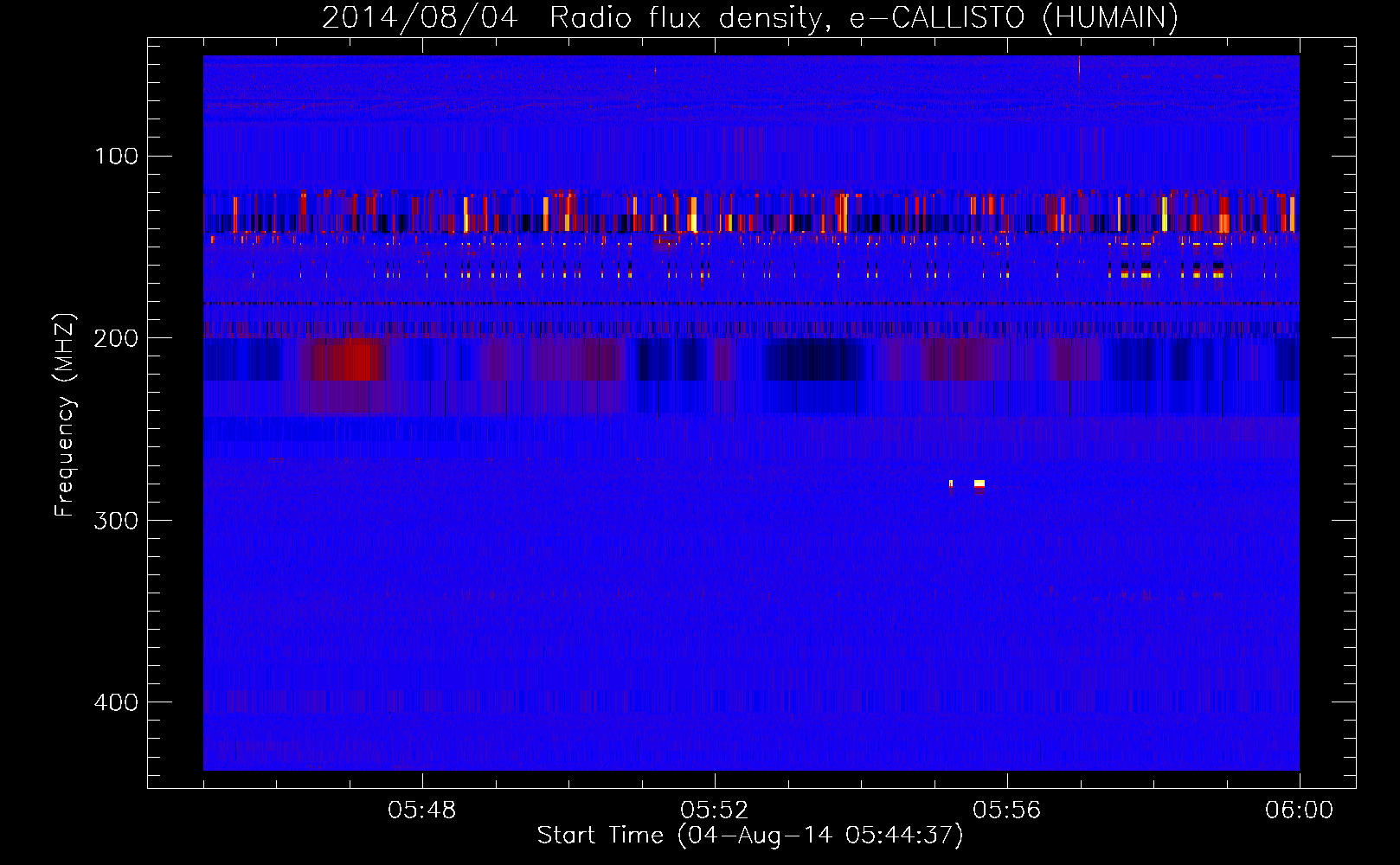The height and width of the screenshot is (865, 1400).
Task: Click the 'Frequency (MHZ)' axis label
Action: coord(65,415)
